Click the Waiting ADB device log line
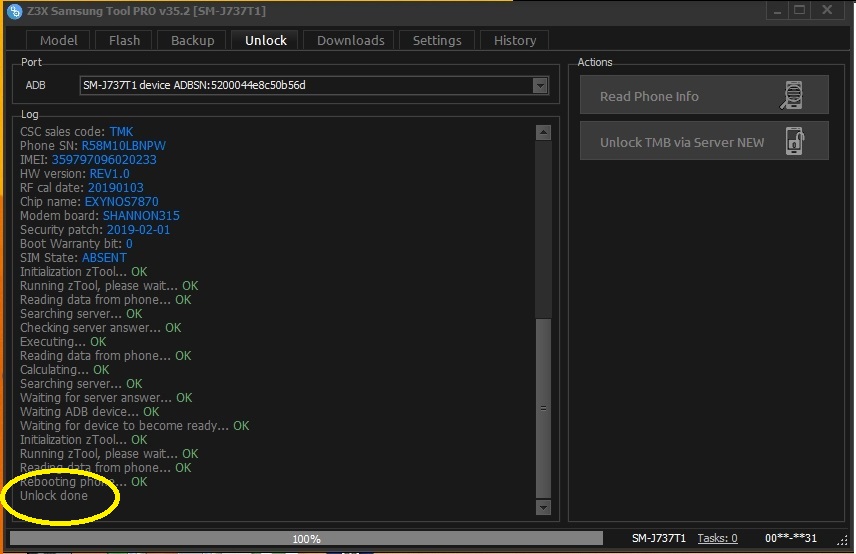The height and width of the screenshot is (554, 856). [90, 412]
